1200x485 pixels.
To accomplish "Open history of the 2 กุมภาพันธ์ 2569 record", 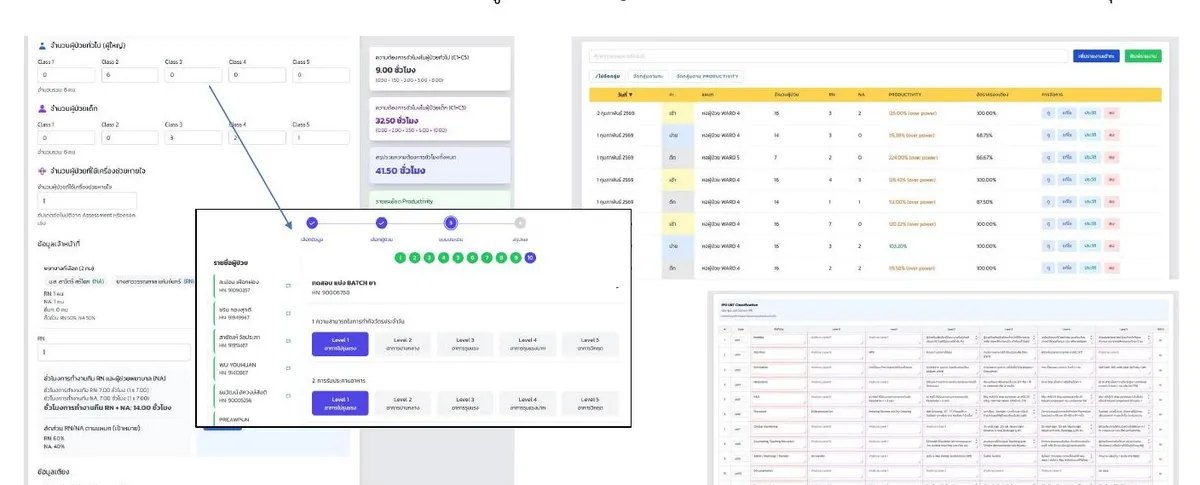I will [1090, 114].
